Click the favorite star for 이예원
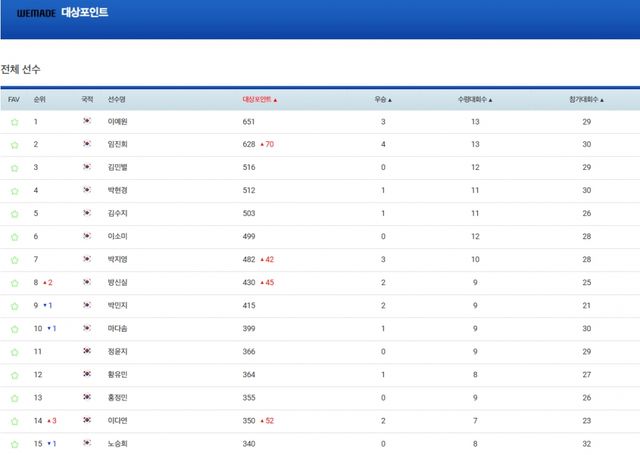This screenshot has height=455, width=640. click(14, 122)
